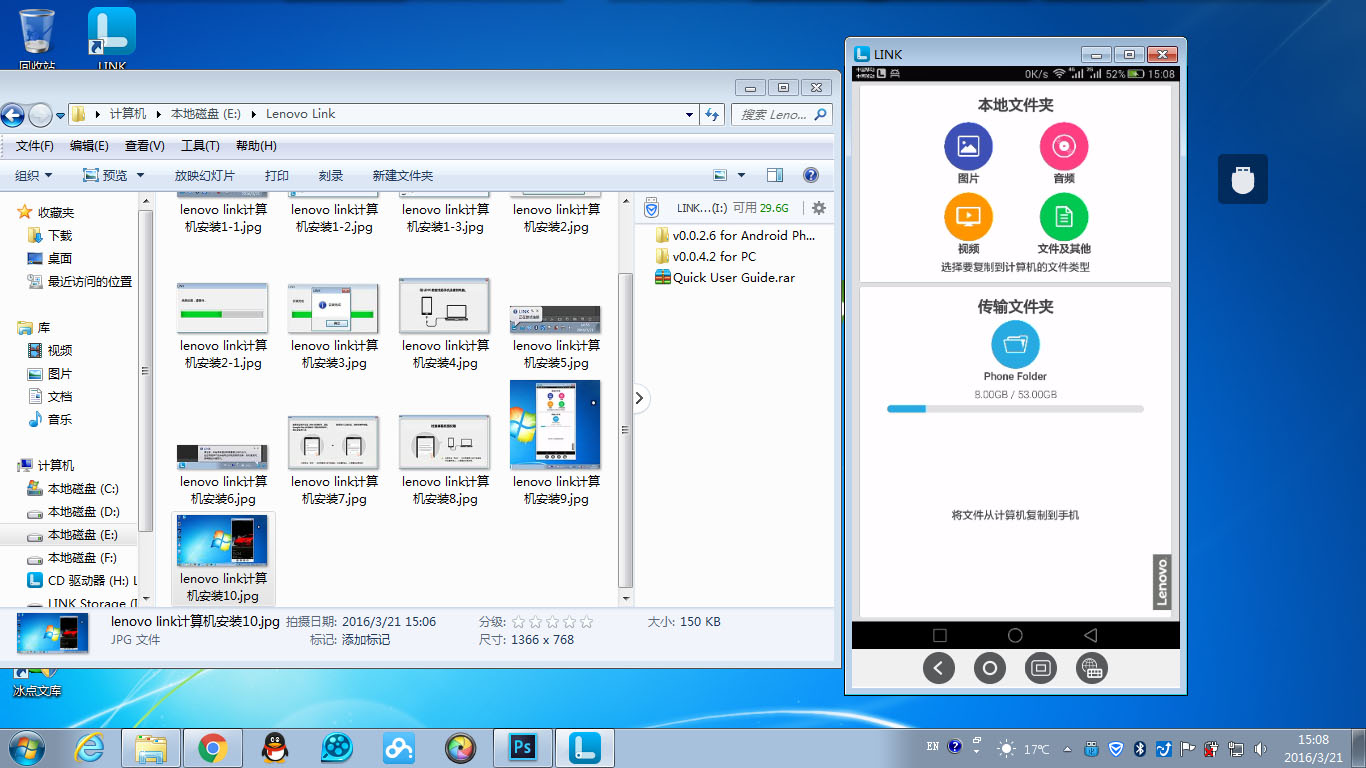Tap the globe icon on the phone navigation bar

tap(1091, 668)
